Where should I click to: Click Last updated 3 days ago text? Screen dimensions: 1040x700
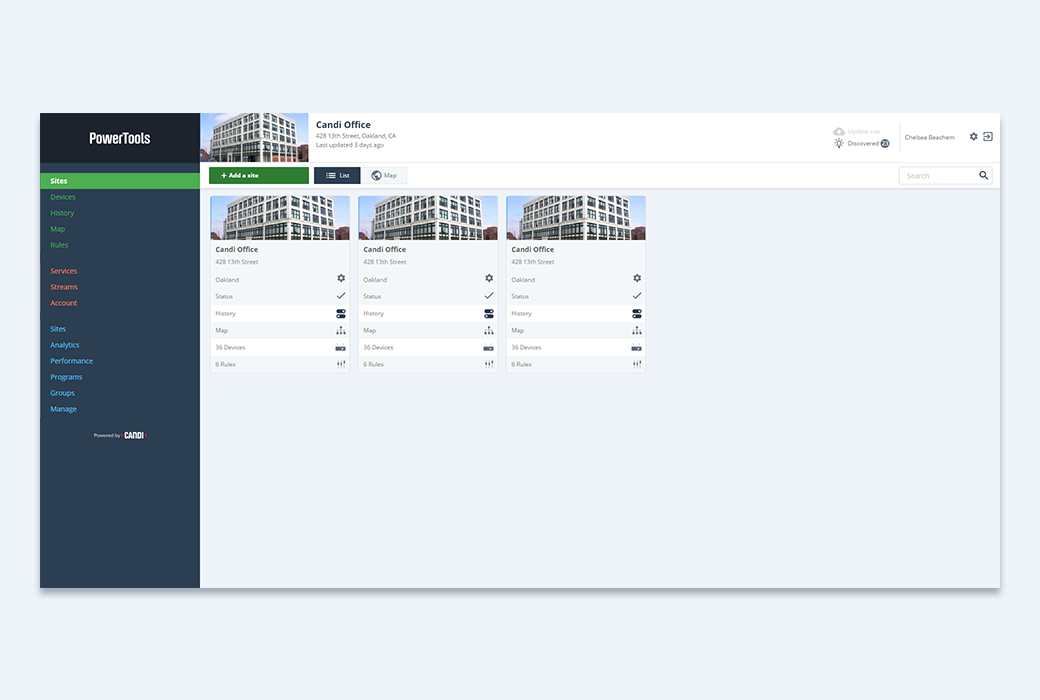point(350,145)
